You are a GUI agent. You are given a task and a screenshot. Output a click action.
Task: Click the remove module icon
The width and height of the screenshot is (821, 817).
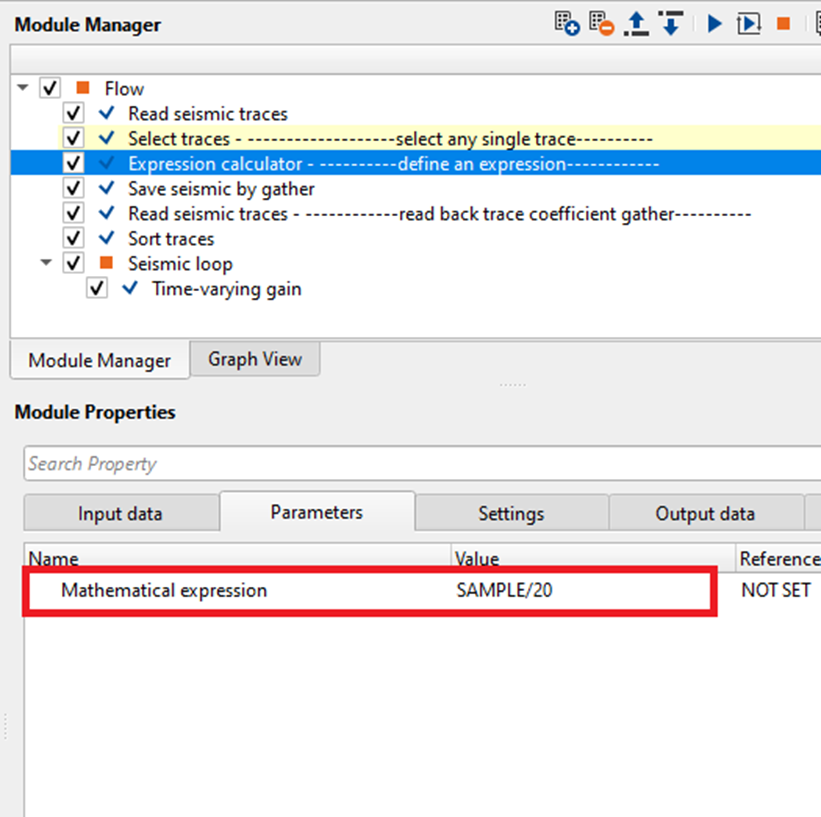[601, 24]
